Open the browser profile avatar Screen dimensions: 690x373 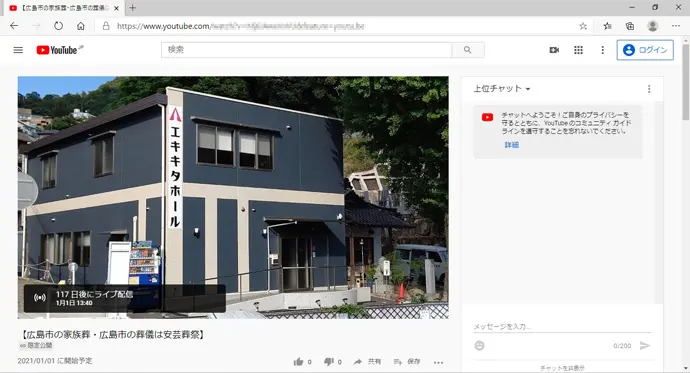point(653,26)
